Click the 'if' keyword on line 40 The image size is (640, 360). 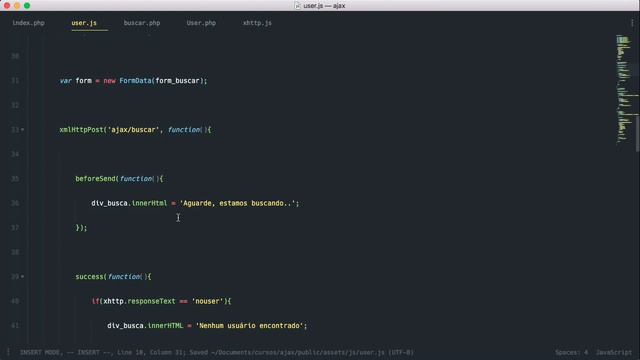95,301
